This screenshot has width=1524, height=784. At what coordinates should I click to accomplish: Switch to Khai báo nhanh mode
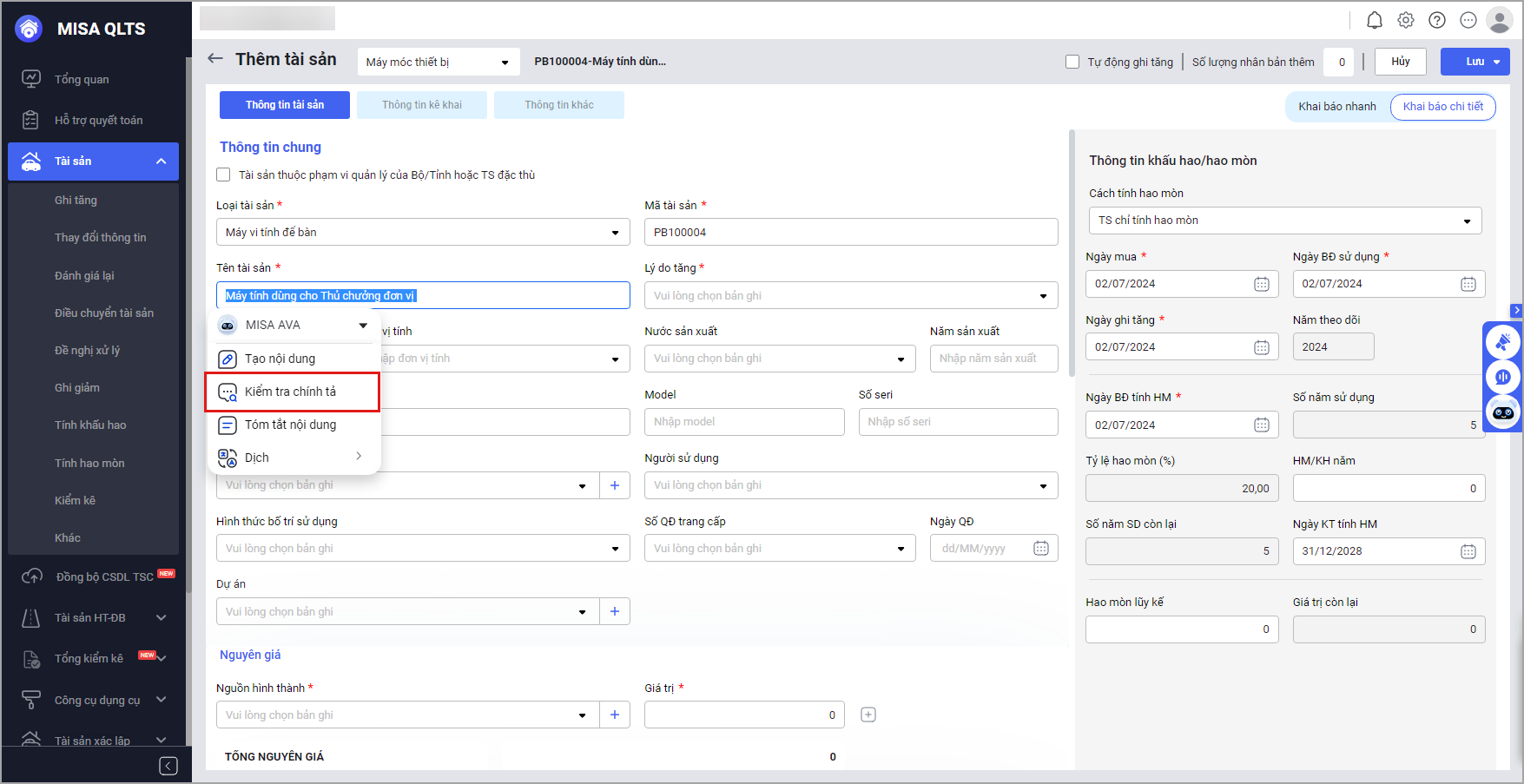coord(1336,107)
